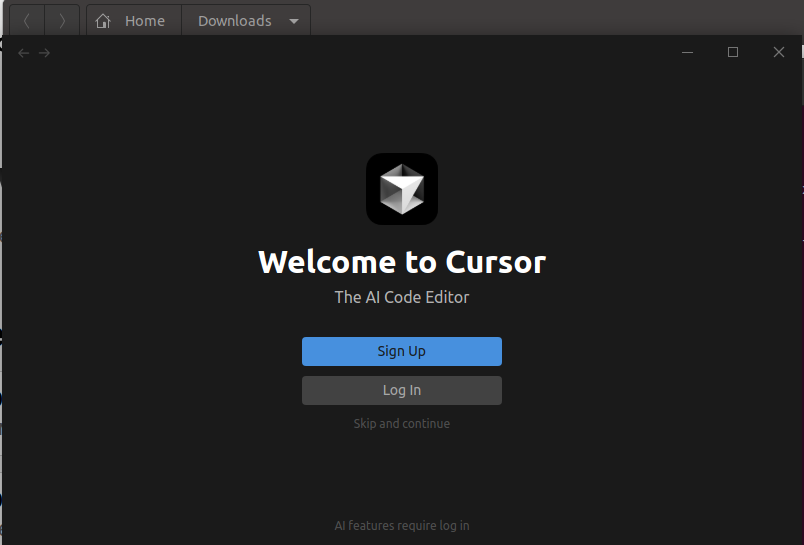Click file manager's back chevron
The height and width of the screenshot is (545, 804).
(27, 21)
